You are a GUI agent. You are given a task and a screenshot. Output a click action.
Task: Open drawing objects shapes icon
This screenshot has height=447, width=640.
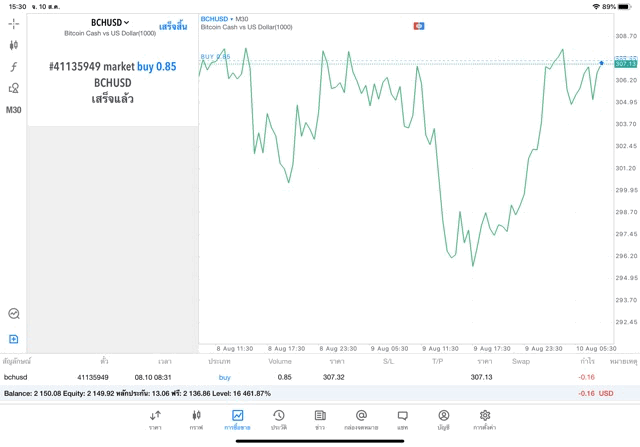pyautogui.click(x=14, y=88)
